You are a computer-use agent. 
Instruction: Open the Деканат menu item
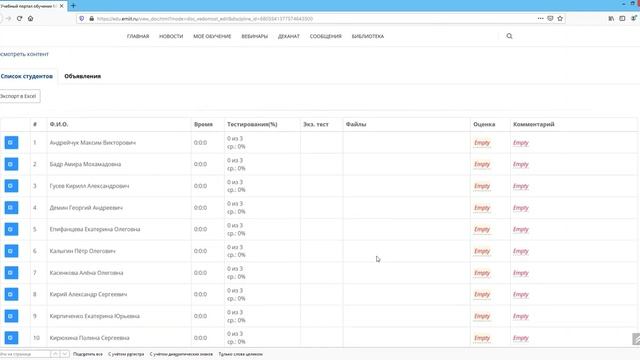[289, 36]
